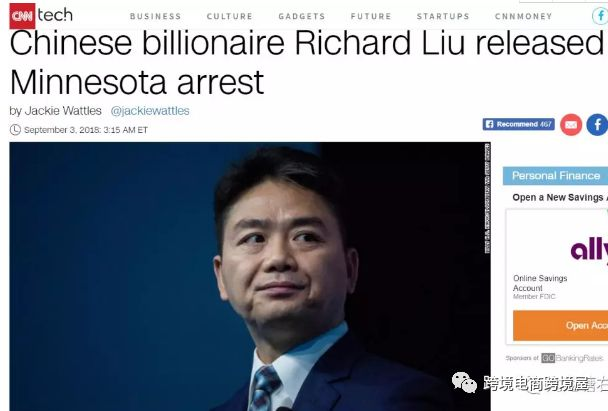Click the Personal Finance panel header
Screen dimensions: 608x411
[555, 176]
